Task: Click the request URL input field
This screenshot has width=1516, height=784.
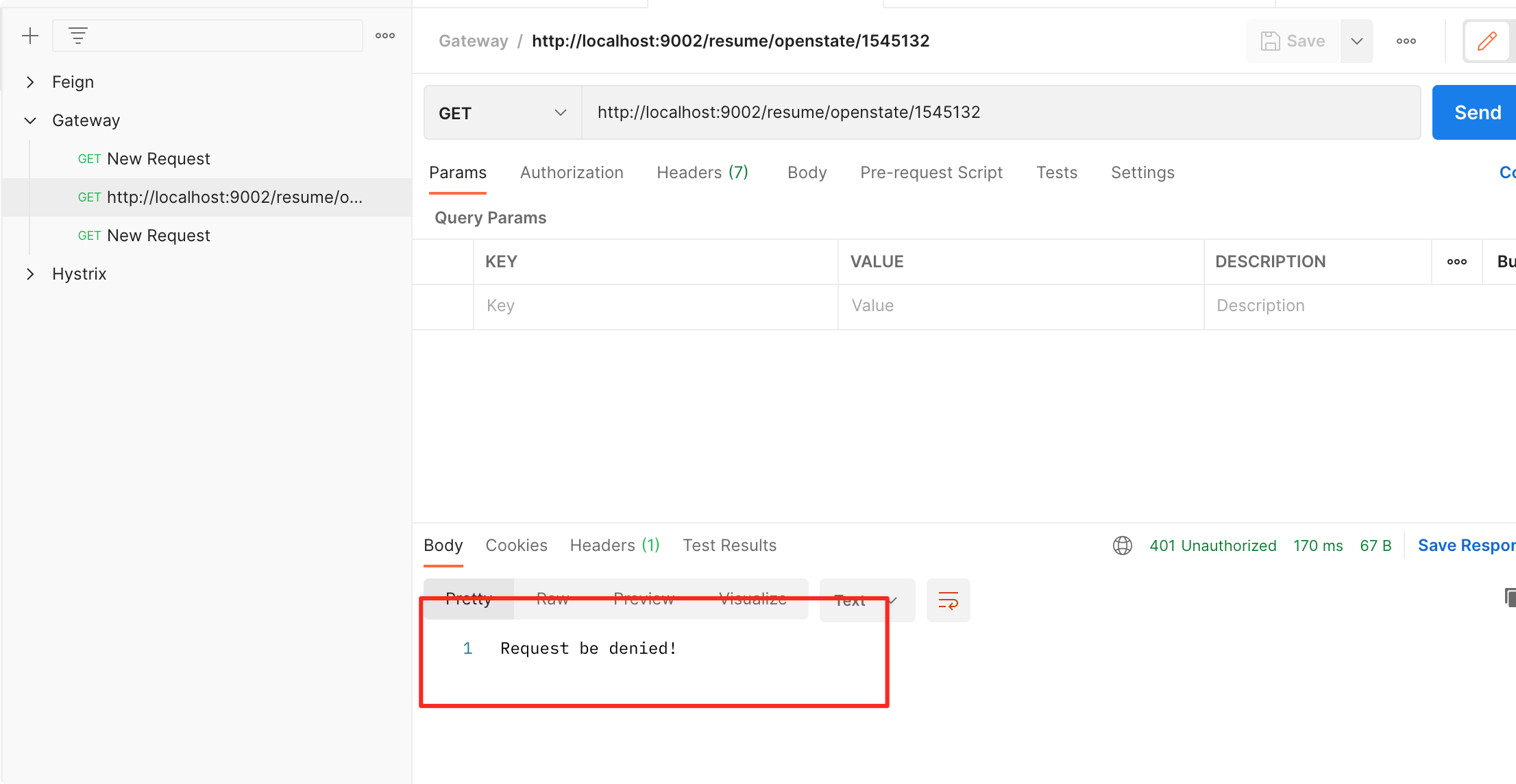Action: tap(1001, 112)
